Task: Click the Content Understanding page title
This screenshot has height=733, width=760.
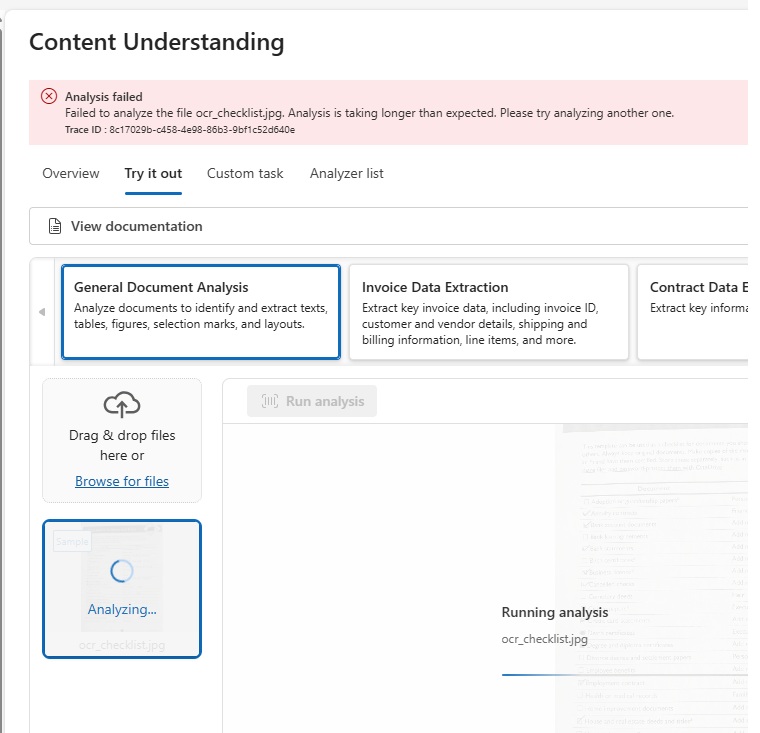Action: pyautogui.click(x=157, y=42)
